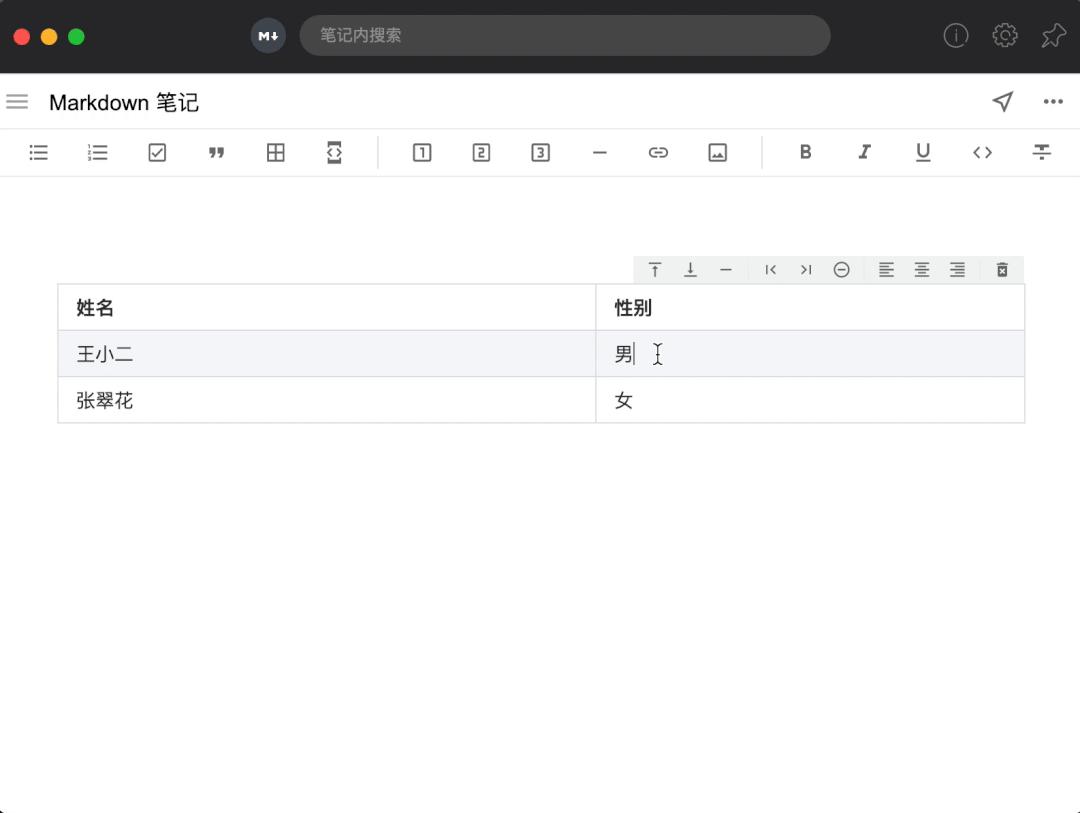The image size is (1080, 813).
Task: Center align the table column
Action: click(x=921, y=270)
